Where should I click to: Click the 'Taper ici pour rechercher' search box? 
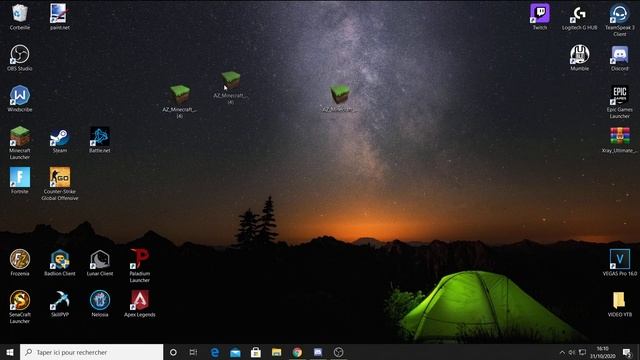tap(91, 352)
